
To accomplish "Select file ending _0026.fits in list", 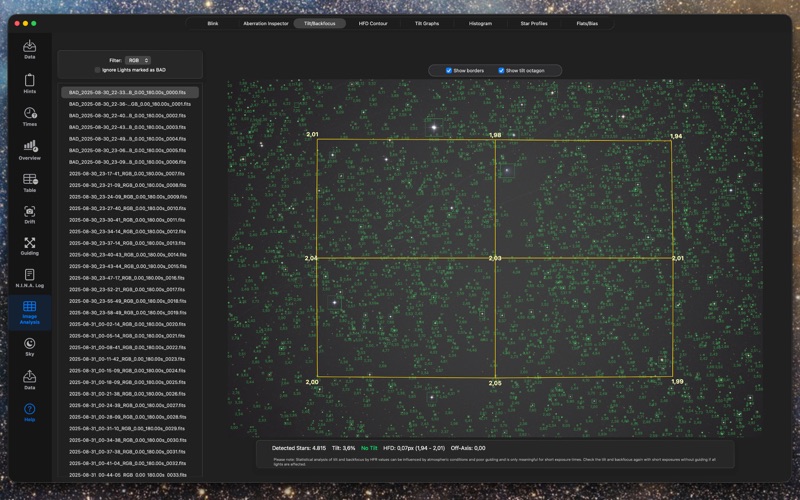I will point(130,394).
